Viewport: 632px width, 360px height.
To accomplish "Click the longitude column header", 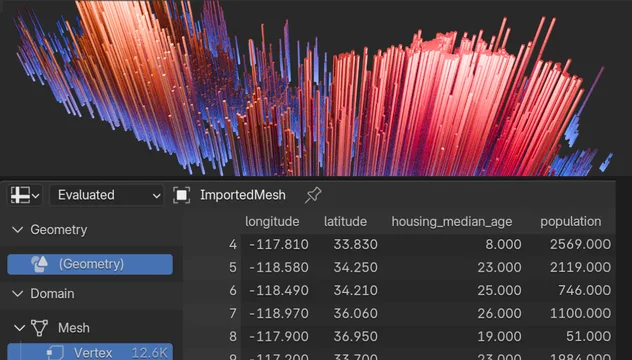I will pos(272,221).
